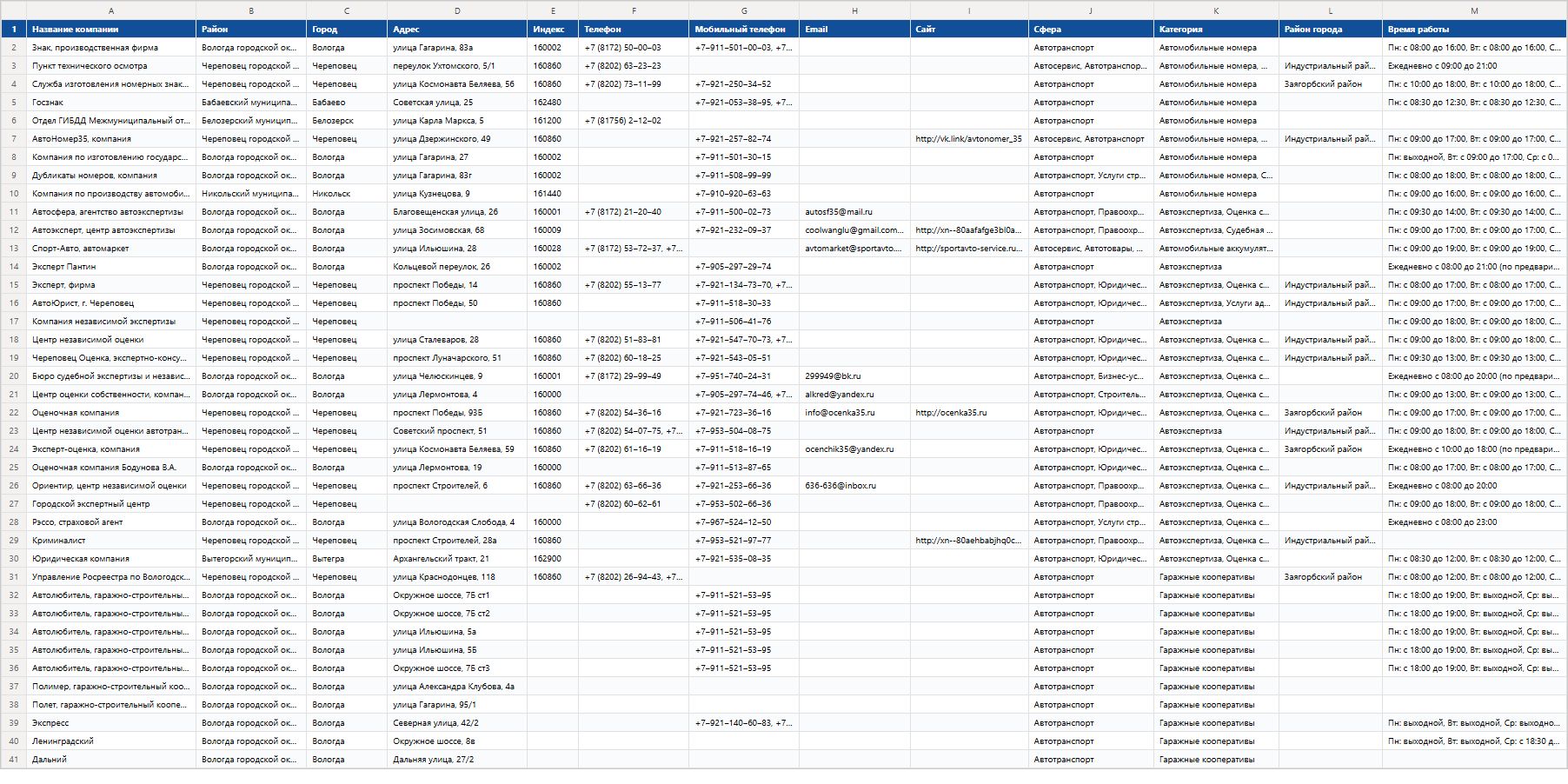This screenshot has height=784, width=1568.
Task: Select address 'переулок Ухтомского, 5/1'
Action: click(x=457, y=66)
